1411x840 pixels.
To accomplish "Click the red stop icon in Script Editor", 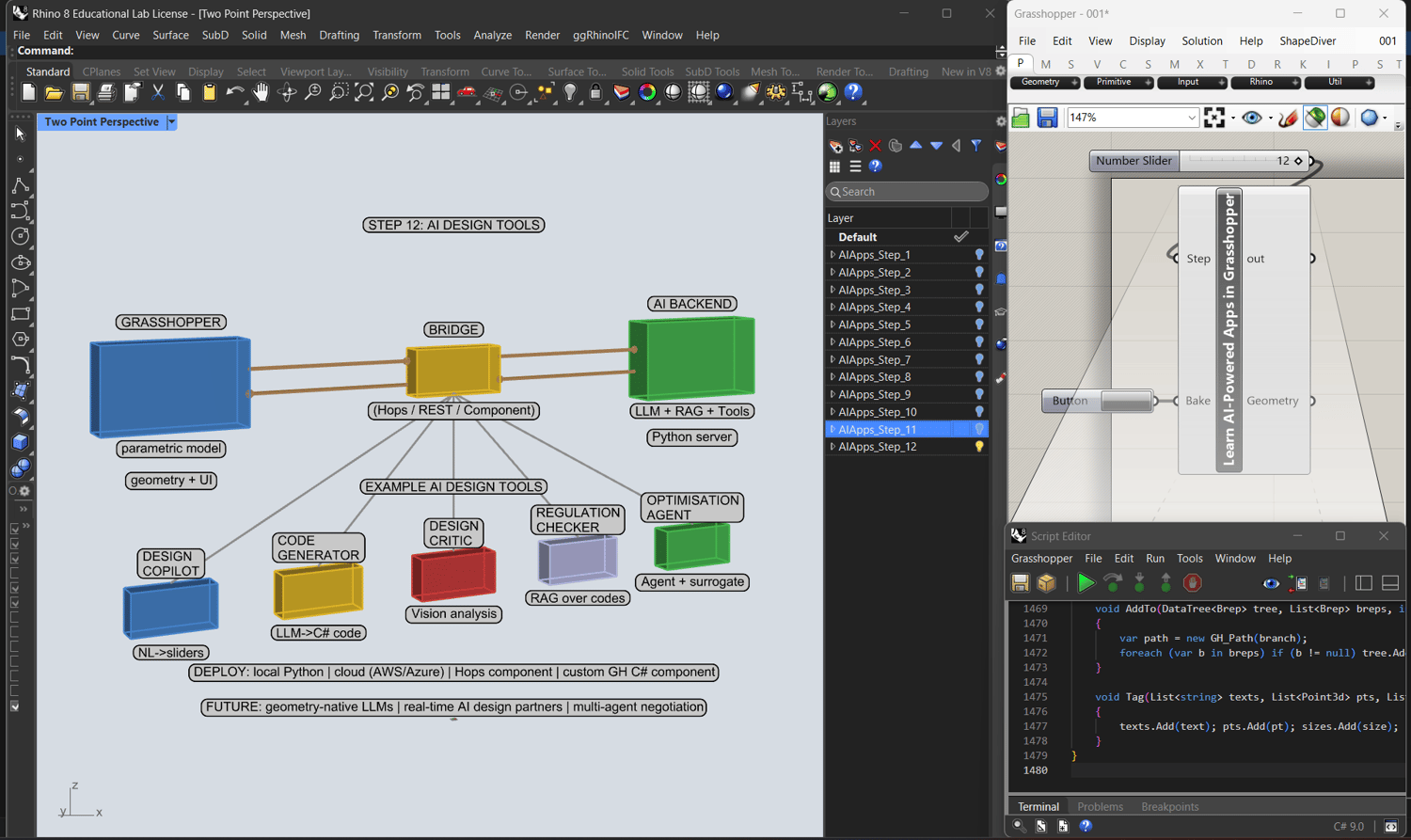I will [x=1192, y=583].
